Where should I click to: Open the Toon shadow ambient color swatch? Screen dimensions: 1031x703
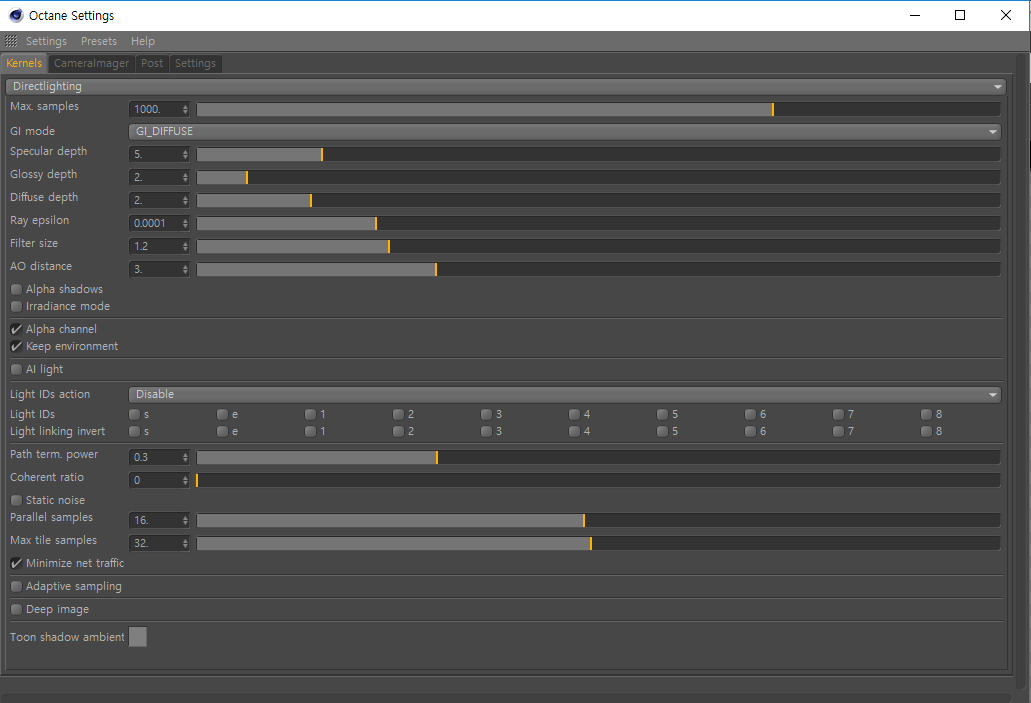137,637
